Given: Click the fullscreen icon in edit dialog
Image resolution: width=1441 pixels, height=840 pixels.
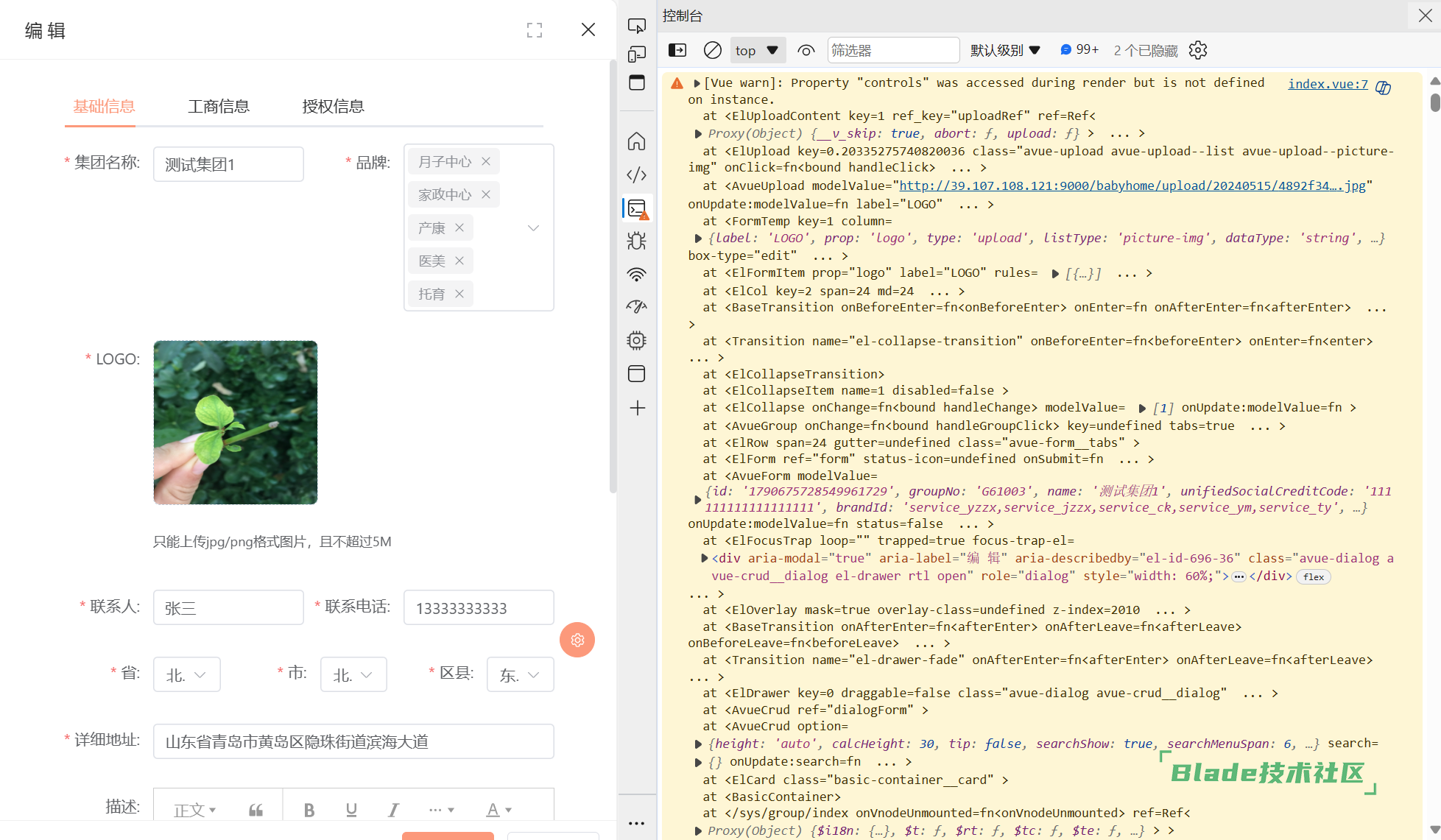Looking at the screenshot, I should (x=535, y=30).
